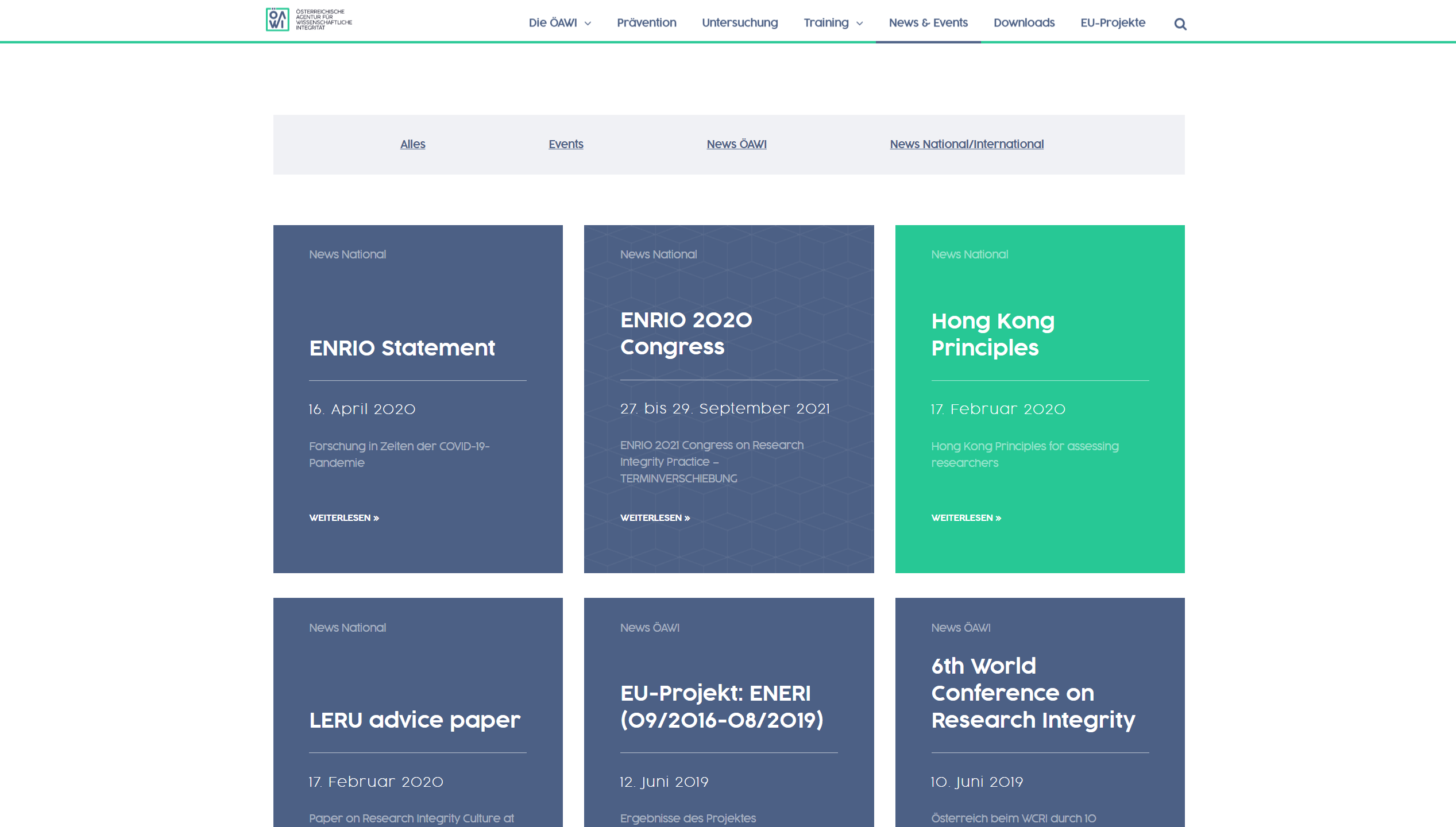This screenshot has width=1456, height=827.
Task: Go to the Downloads menu item
Action: 1024,22
